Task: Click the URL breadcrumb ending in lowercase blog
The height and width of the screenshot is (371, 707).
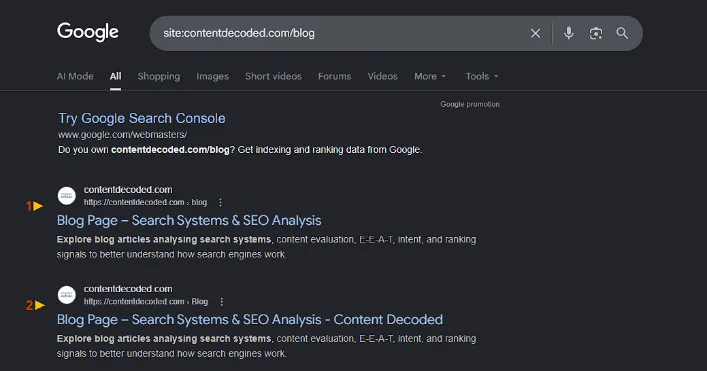Action: tap(145, 202)
